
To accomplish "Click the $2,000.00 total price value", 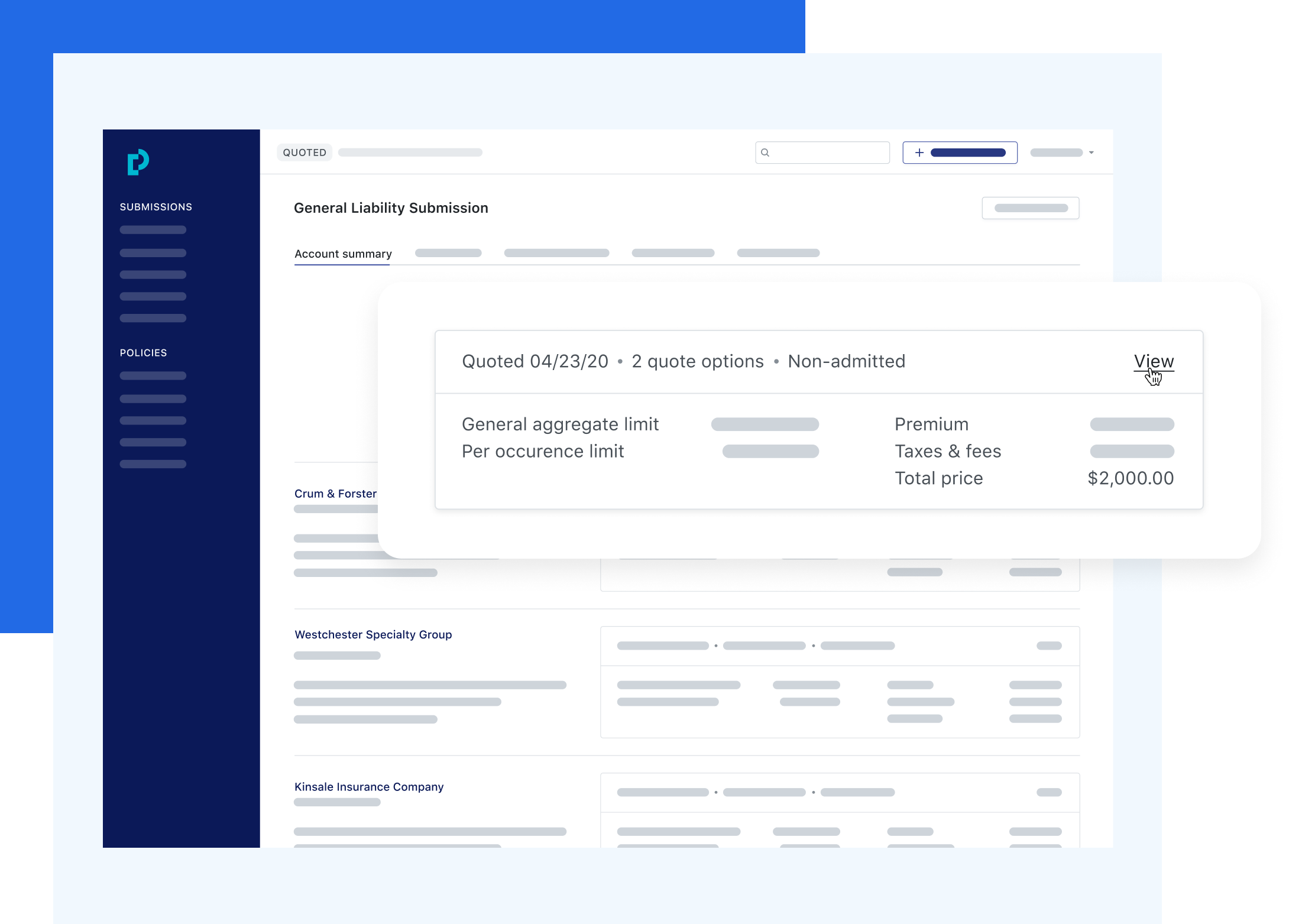I will [1131, 478].
